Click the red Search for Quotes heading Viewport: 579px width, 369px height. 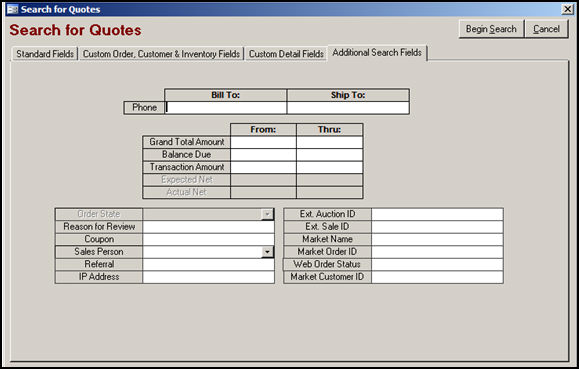75,30
